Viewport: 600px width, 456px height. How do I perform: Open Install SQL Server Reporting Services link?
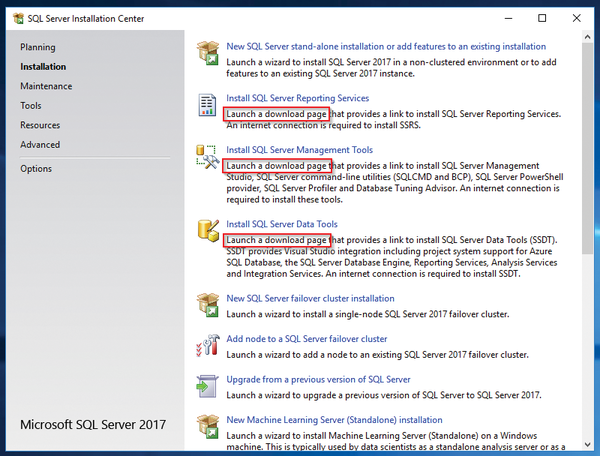click(298, 98)
